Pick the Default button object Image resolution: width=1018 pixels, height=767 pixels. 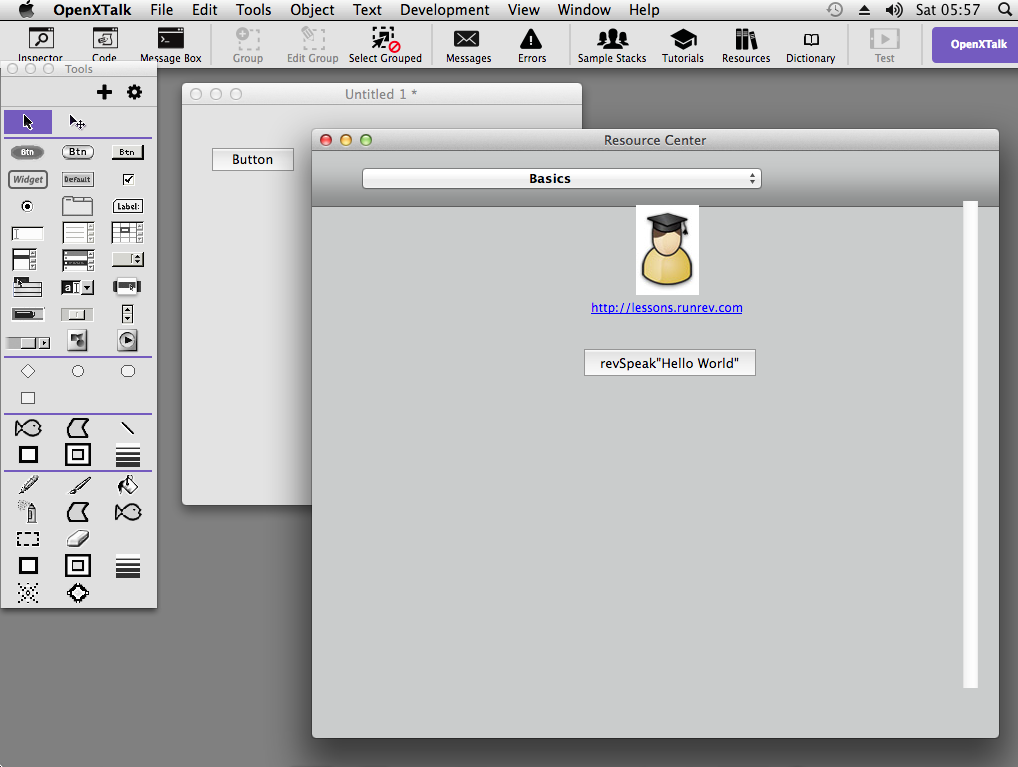click(77, 179)
